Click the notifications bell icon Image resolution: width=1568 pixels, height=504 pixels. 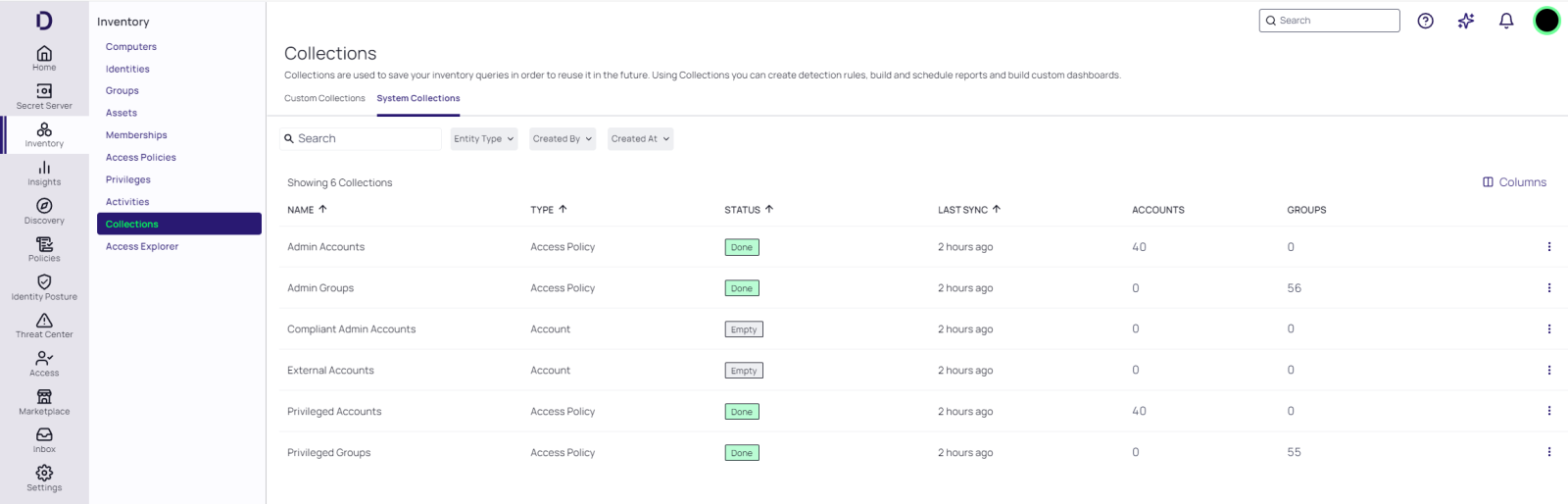(1506, 21)
